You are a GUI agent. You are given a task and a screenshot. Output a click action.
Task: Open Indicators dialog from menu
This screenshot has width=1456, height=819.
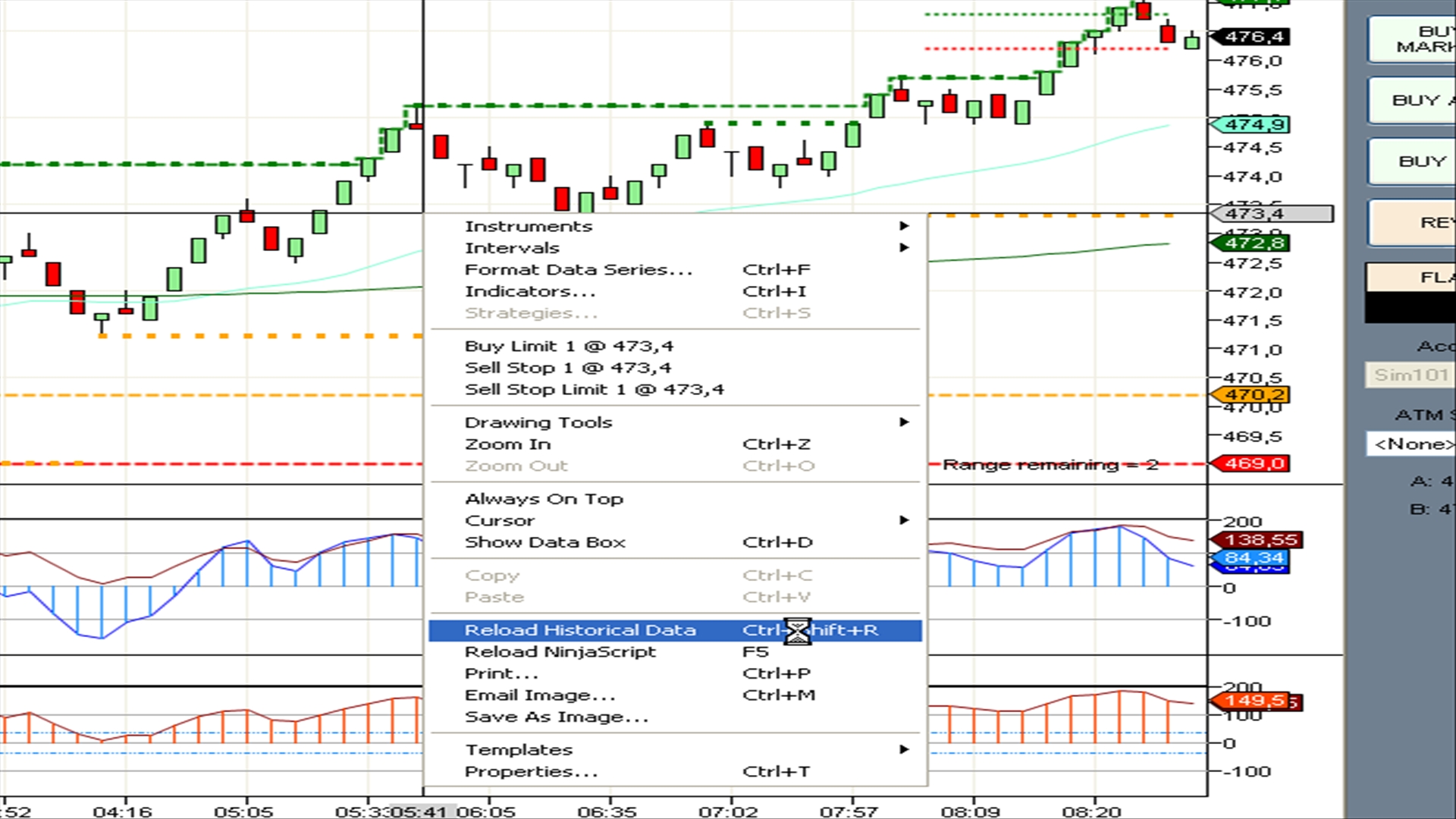pyautogui.click(x=530, y=291)
